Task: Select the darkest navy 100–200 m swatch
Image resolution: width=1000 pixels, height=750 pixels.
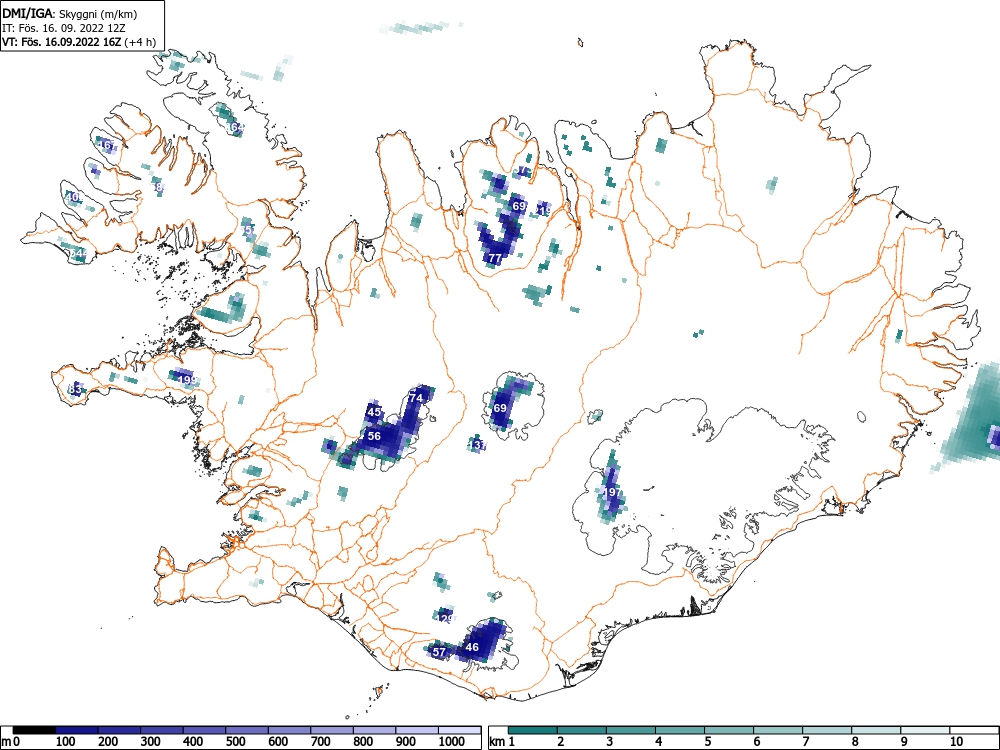Action: click(77, 730)
